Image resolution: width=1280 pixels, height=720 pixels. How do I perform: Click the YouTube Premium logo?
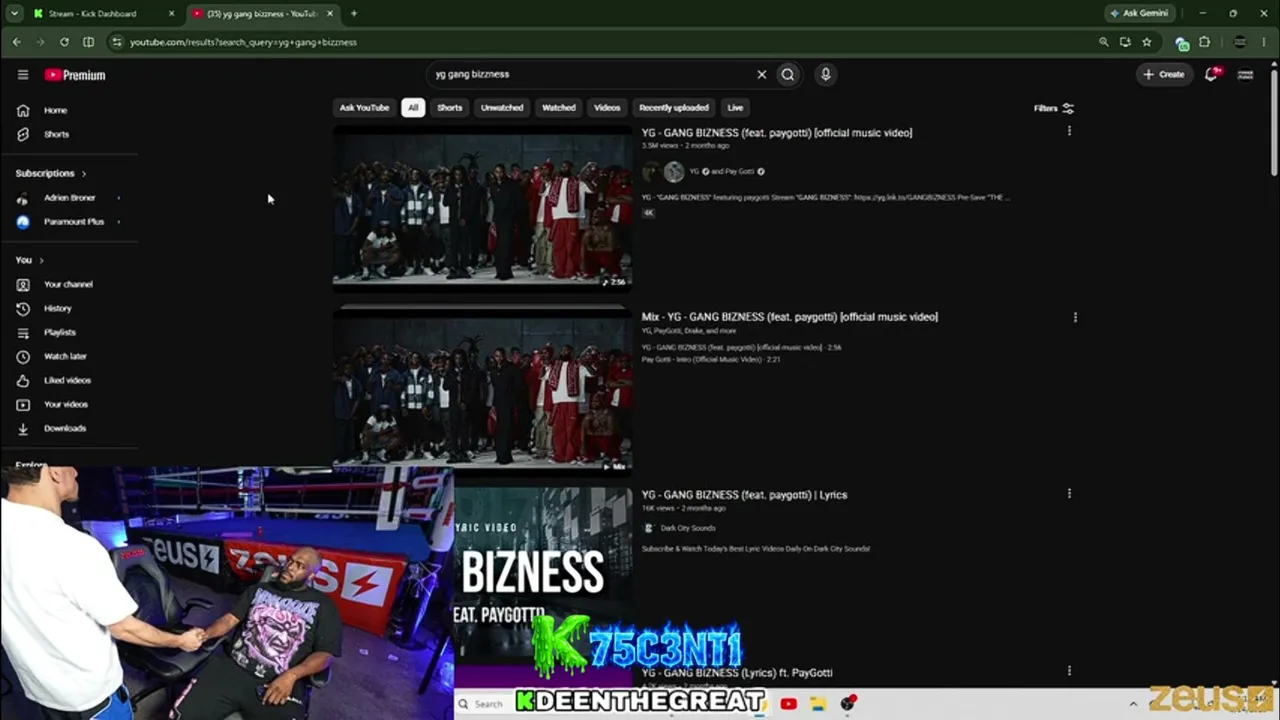(x=75, y=75)
